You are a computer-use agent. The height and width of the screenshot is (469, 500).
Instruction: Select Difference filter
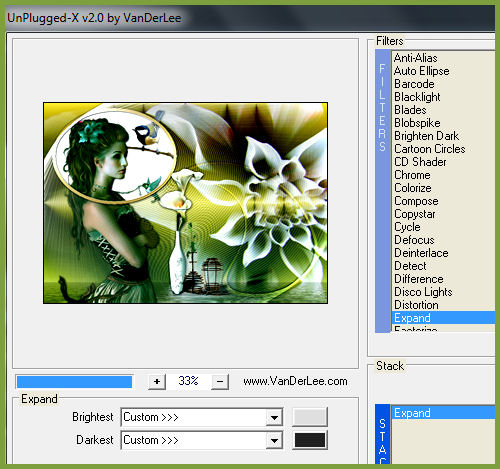coord(443,279)
